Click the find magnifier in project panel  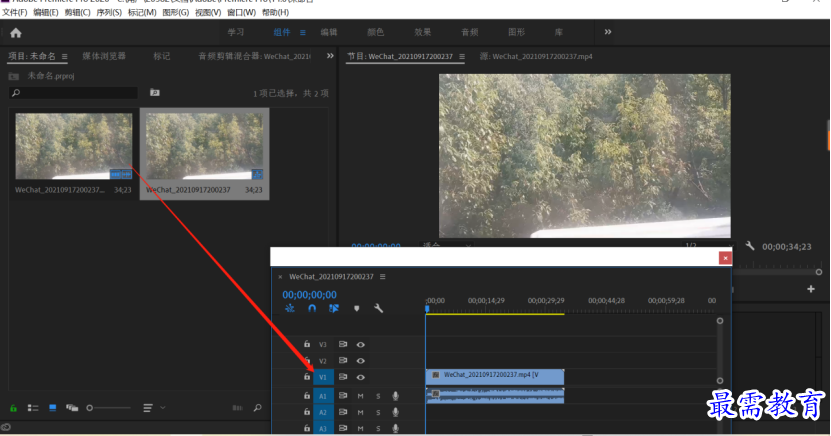[258, 408]
